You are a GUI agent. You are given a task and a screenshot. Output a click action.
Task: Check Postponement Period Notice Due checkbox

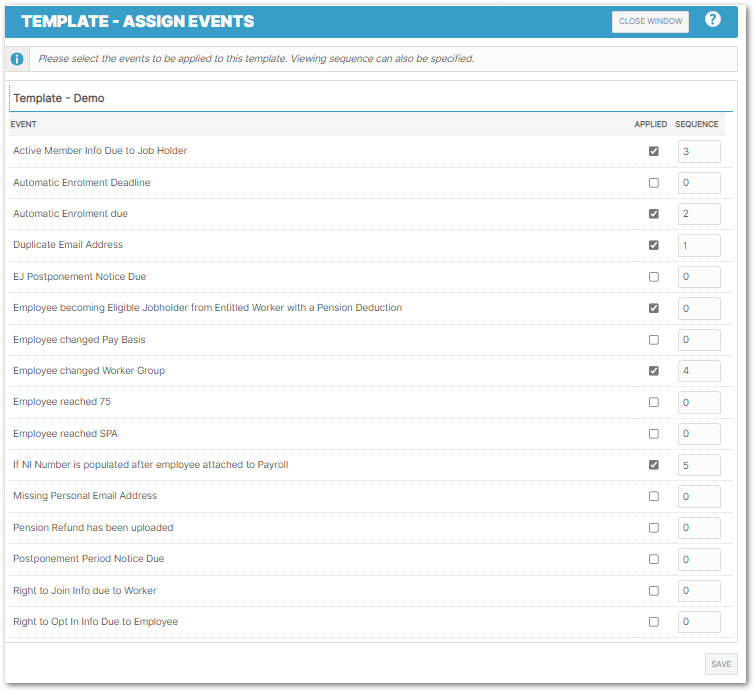coord(654,559)
